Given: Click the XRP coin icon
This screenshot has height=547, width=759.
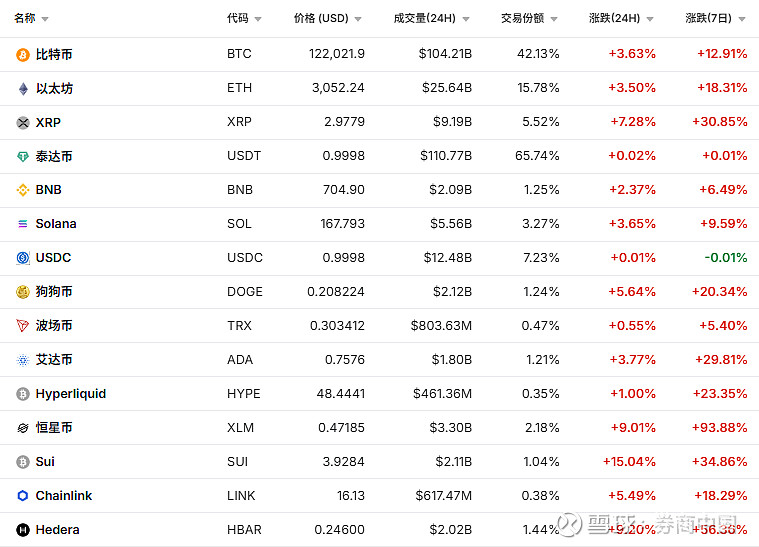Looking at the screenshot, I should [23, 122].
